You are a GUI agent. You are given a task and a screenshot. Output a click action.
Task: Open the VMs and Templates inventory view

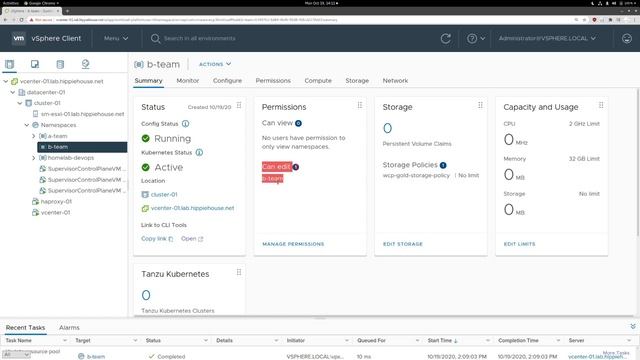pos(35,64)
